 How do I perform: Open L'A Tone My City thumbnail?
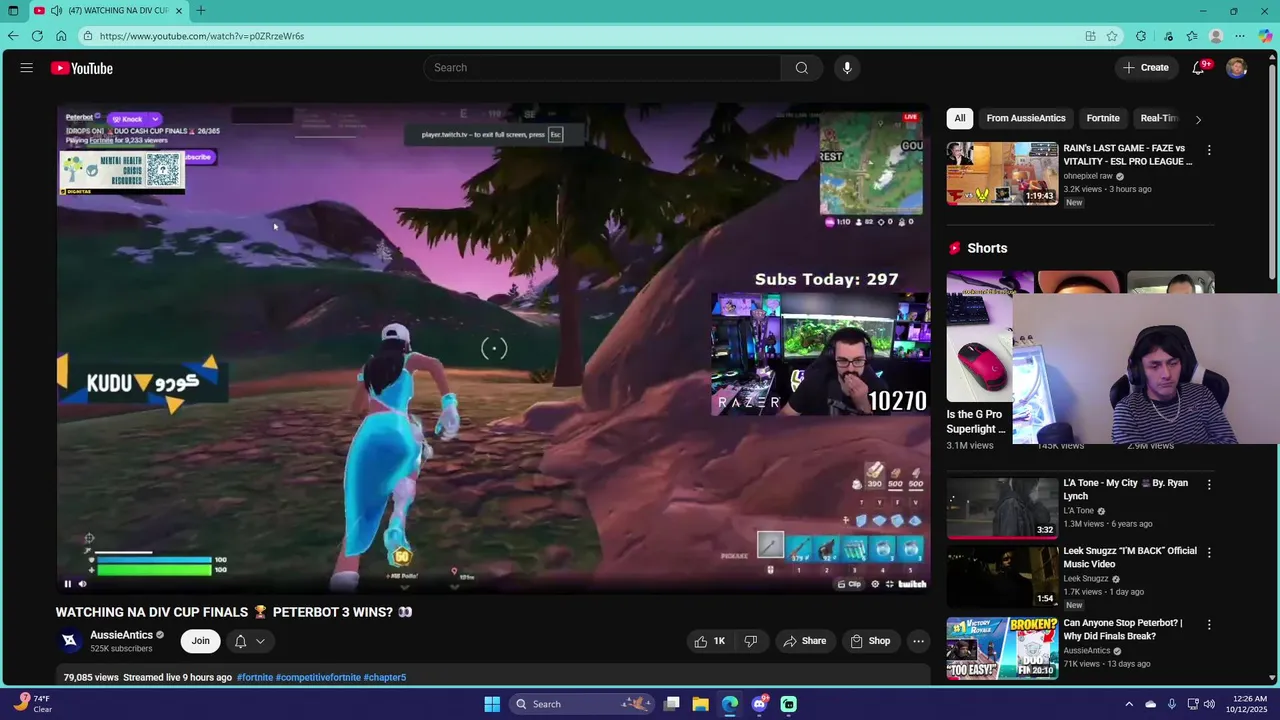click(x=1002, y=508)
